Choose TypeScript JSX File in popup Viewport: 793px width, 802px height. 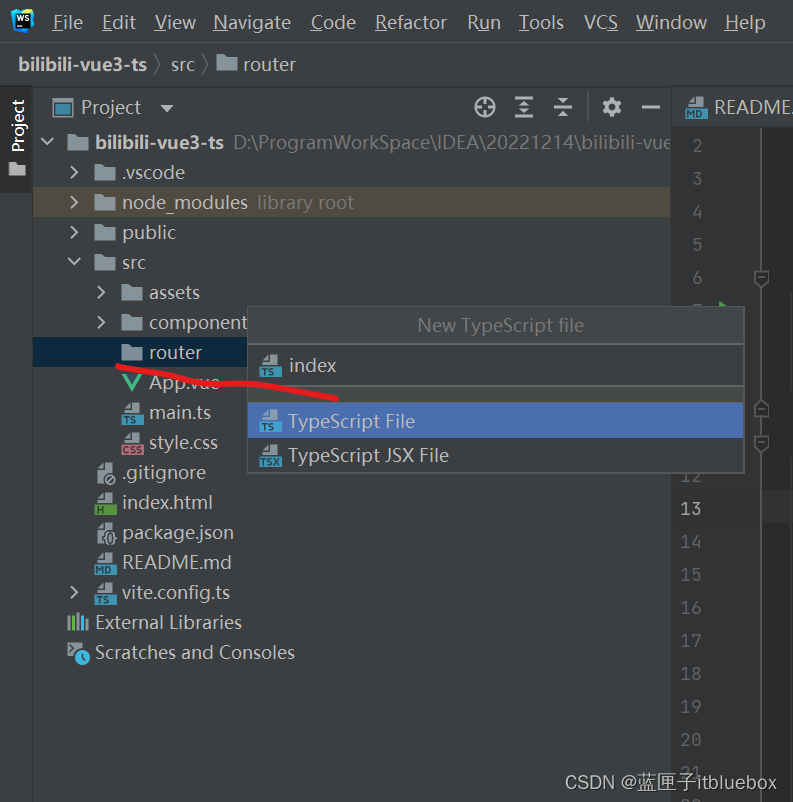pos(495,455)
